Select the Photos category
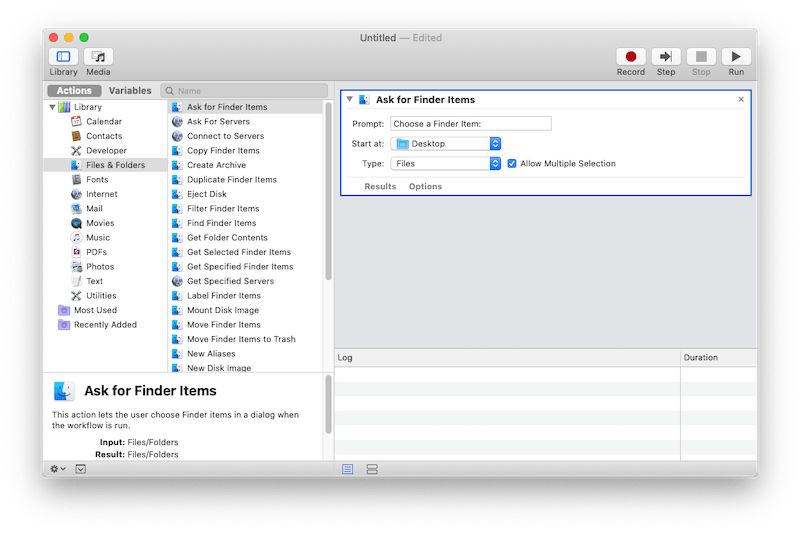The image size is (800, 533). [99, 267]
